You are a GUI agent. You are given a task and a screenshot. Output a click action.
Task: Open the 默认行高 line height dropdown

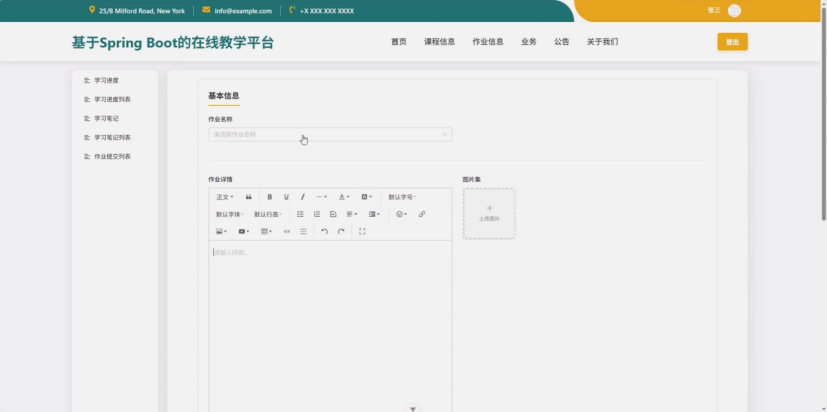point(268,214)
